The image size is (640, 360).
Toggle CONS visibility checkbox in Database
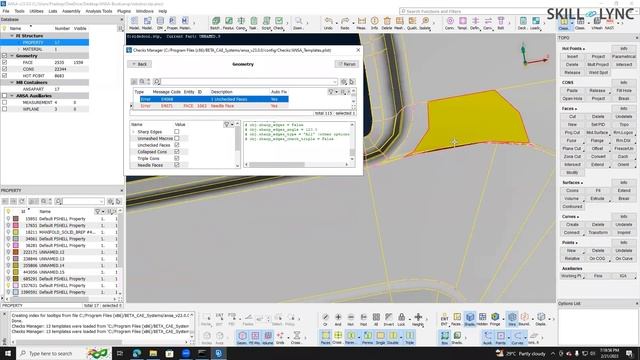[4, 69]
